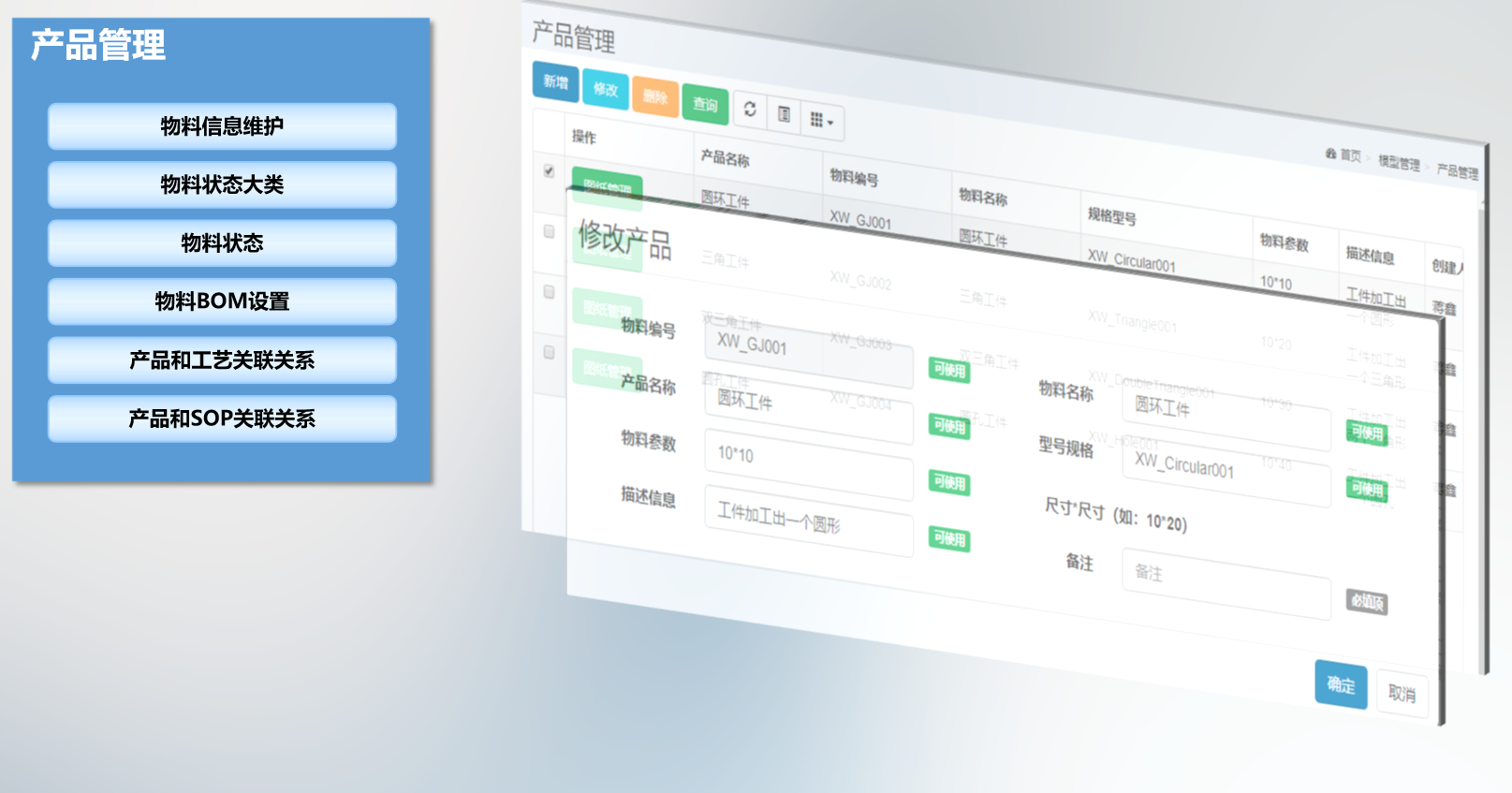Open 产品和SOP关联关系 menu item

[222, 419]
